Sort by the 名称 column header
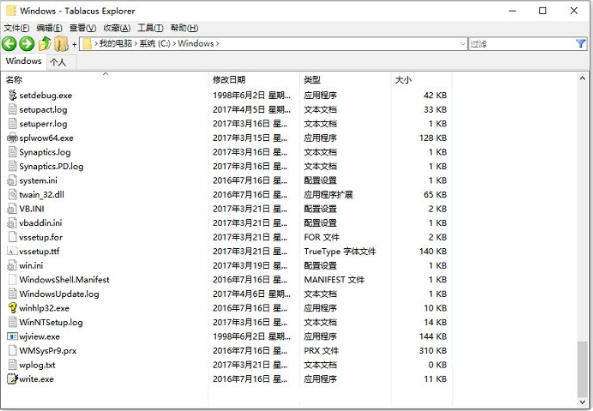 coord(105,80)
